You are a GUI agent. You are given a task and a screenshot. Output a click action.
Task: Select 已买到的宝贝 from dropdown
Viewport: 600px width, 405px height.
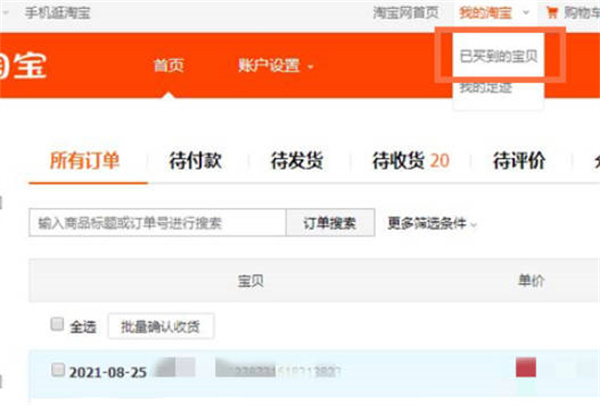(x=498, y=56)
